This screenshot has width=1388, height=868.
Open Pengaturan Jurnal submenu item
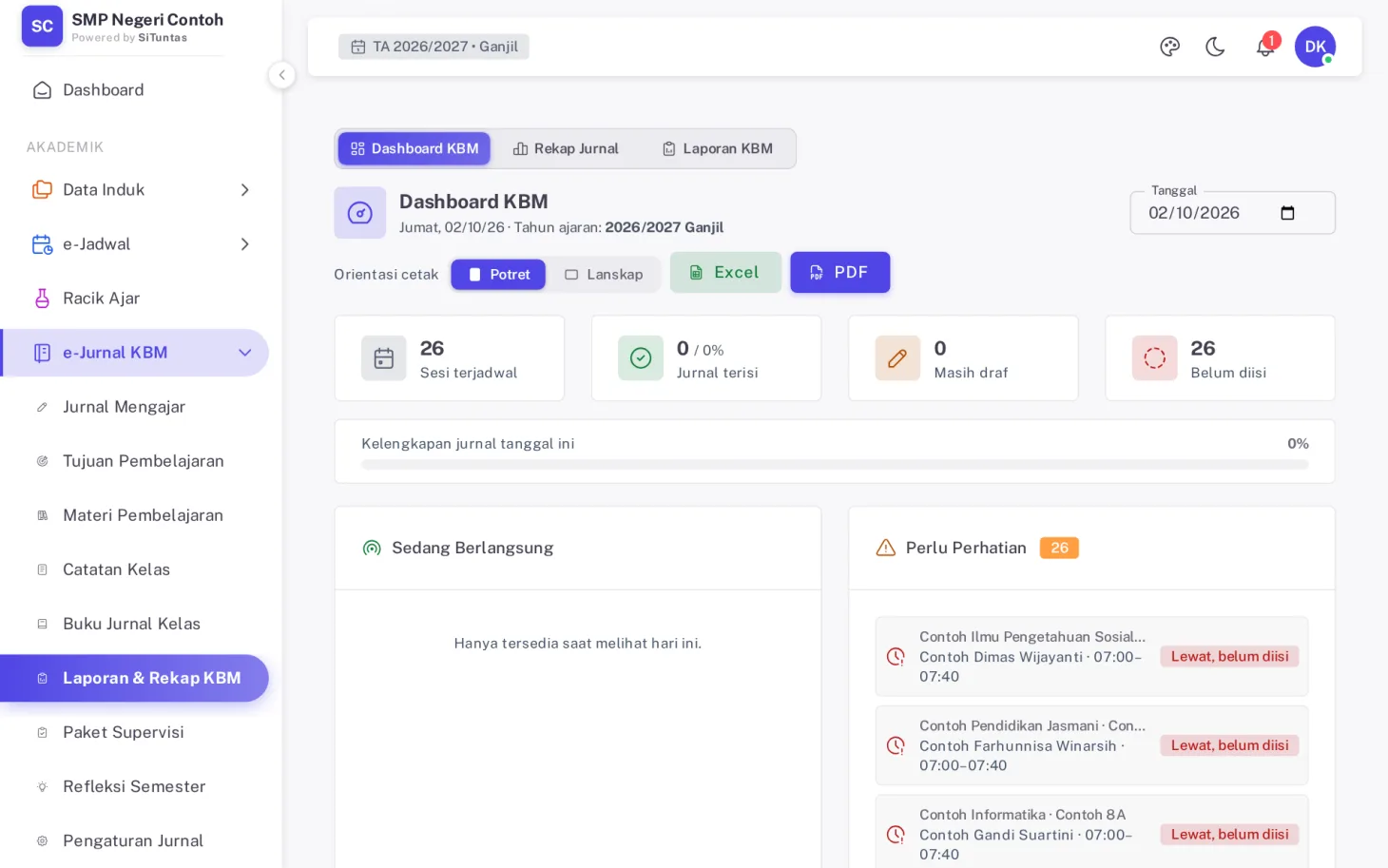click(x=135, y=840)
